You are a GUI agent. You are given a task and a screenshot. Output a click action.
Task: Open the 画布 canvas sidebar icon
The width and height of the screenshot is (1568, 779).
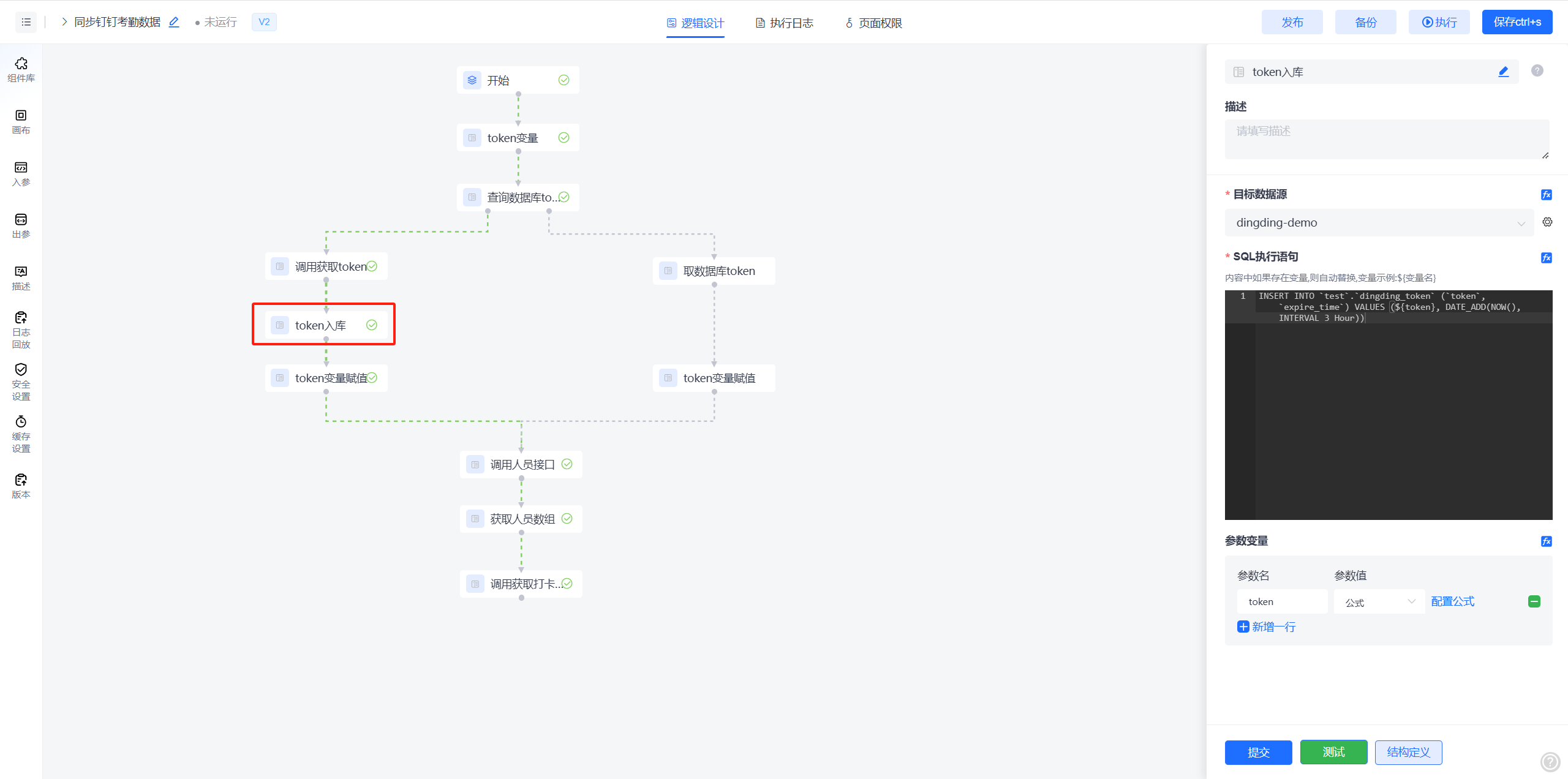point(21,121)
